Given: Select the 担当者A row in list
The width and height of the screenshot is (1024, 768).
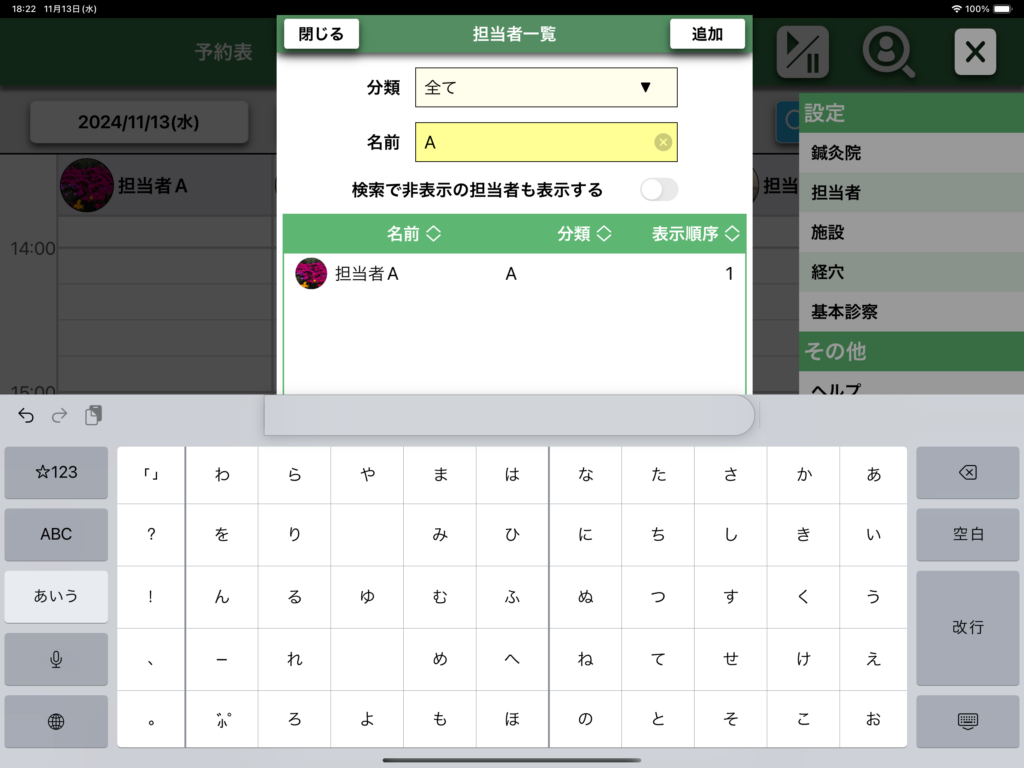Looking at the screenshot, I should (514, 274).
